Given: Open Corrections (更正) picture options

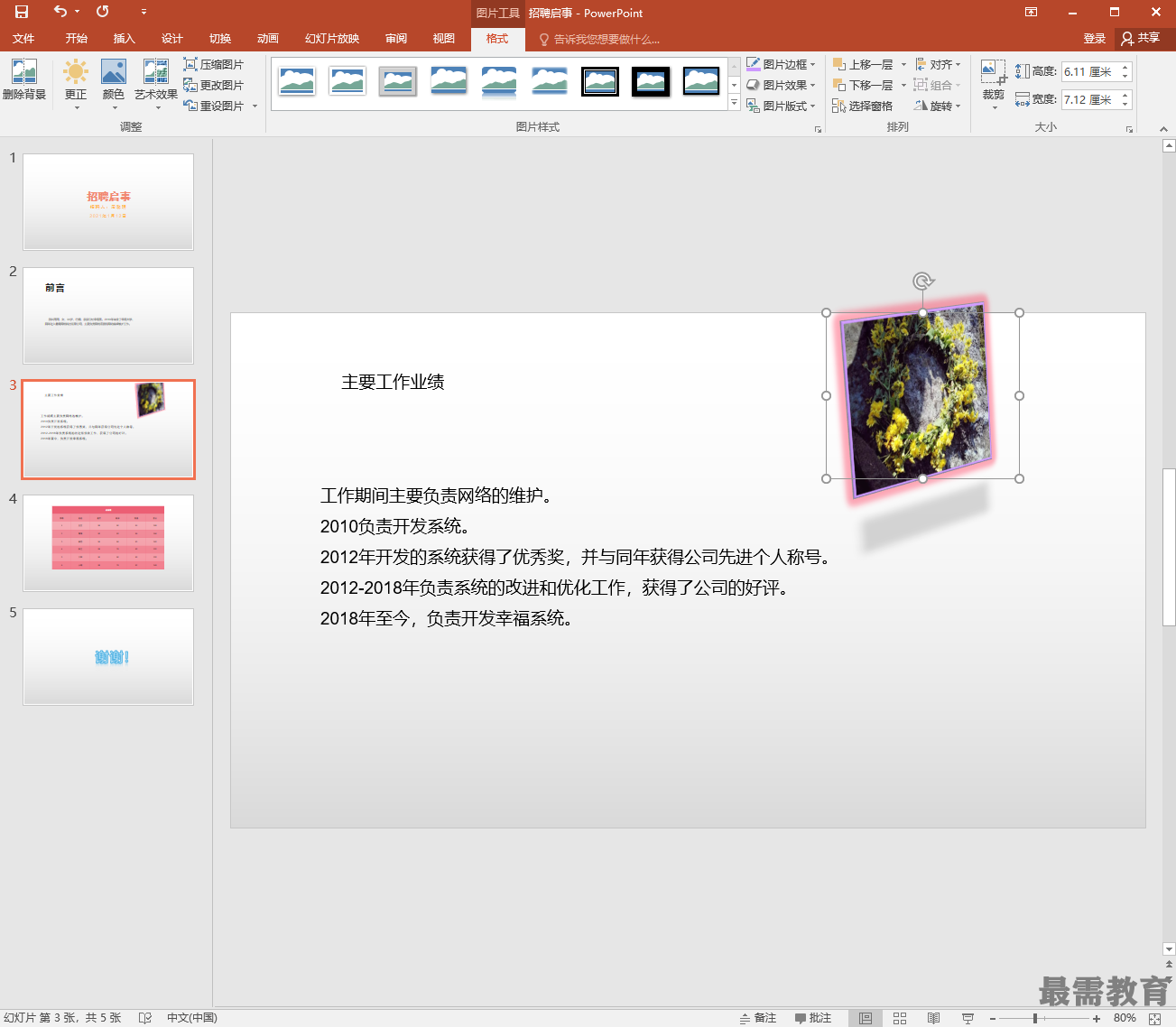Looking at the screenshot, I should [76, 84].
